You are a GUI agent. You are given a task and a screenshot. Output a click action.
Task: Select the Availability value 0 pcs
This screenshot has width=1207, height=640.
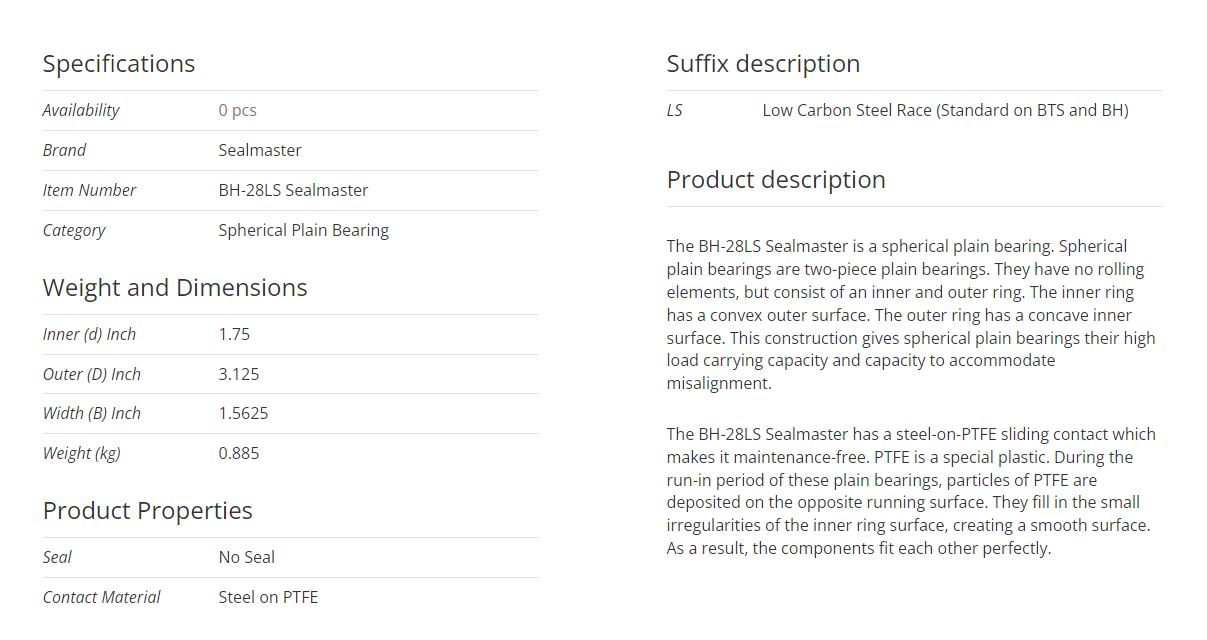pos(238,110)
